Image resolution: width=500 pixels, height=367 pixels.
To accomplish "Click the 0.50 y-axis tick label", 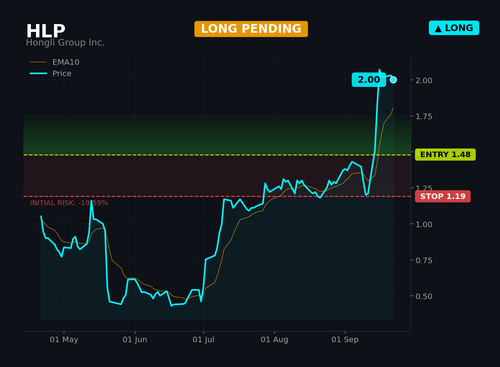I will (x=424, y=296).
